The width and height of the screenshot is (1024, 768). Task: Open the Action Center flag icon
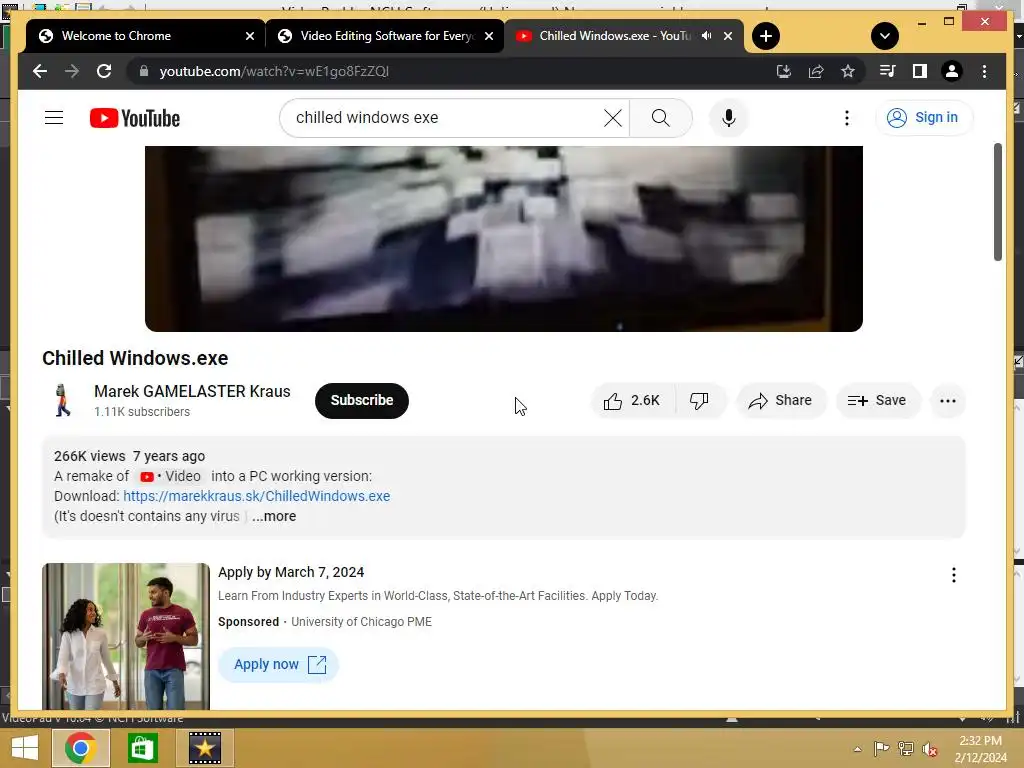[882, 748]
